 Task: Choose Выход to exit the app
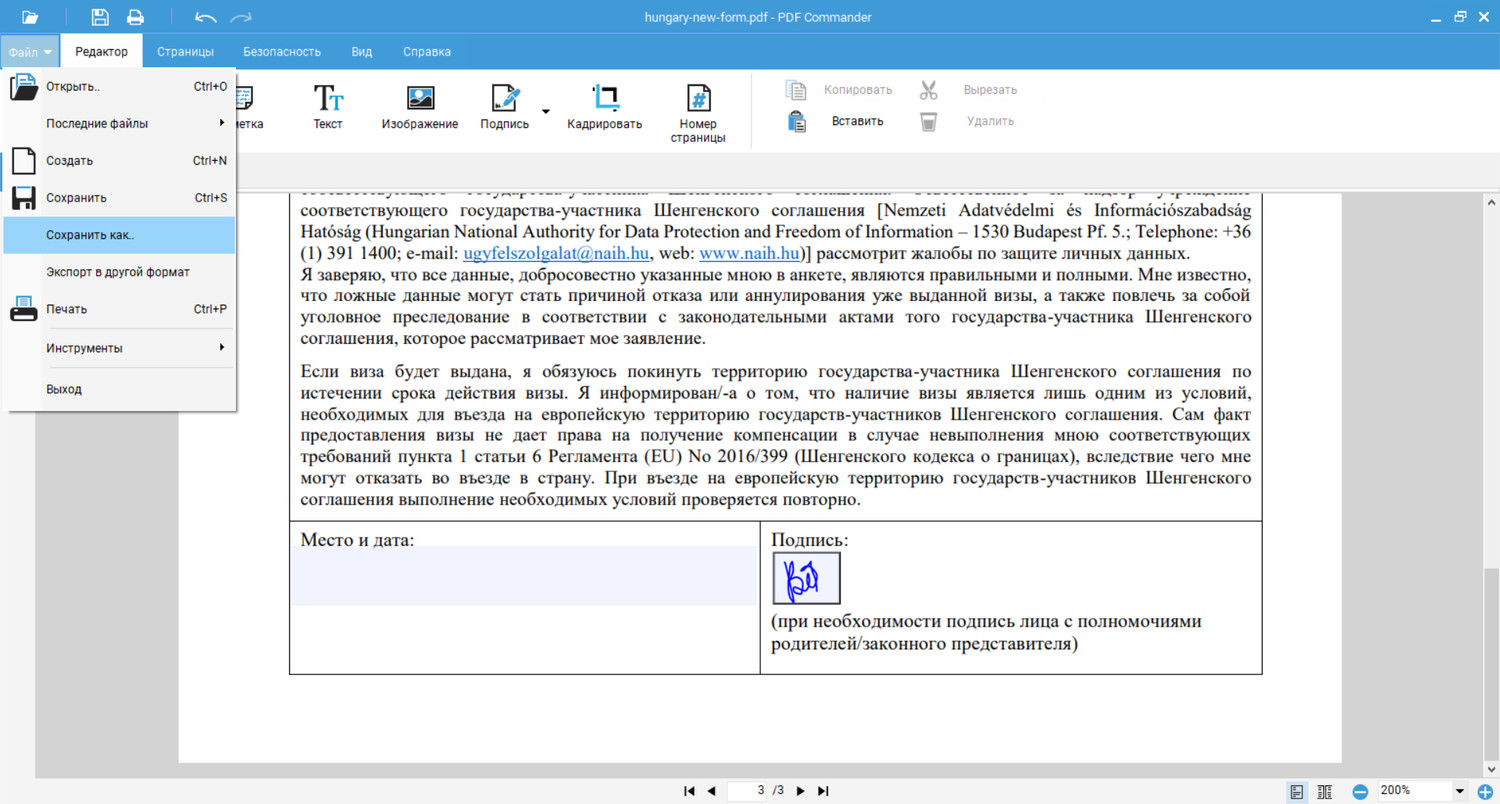click(119, 389)
